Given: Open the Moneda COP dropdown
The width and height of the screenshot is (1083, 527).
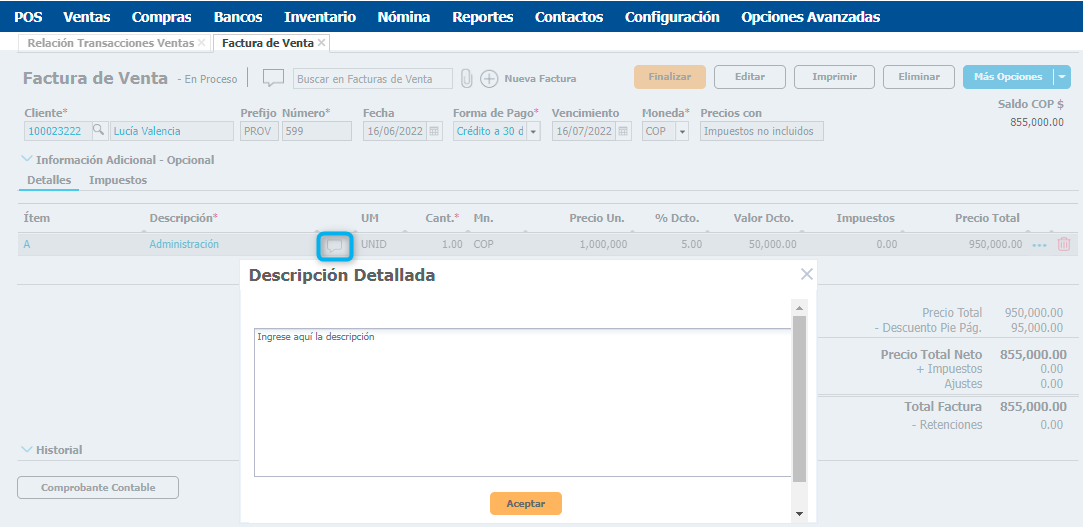Looking at the screenshot, I should pos(682,131).
